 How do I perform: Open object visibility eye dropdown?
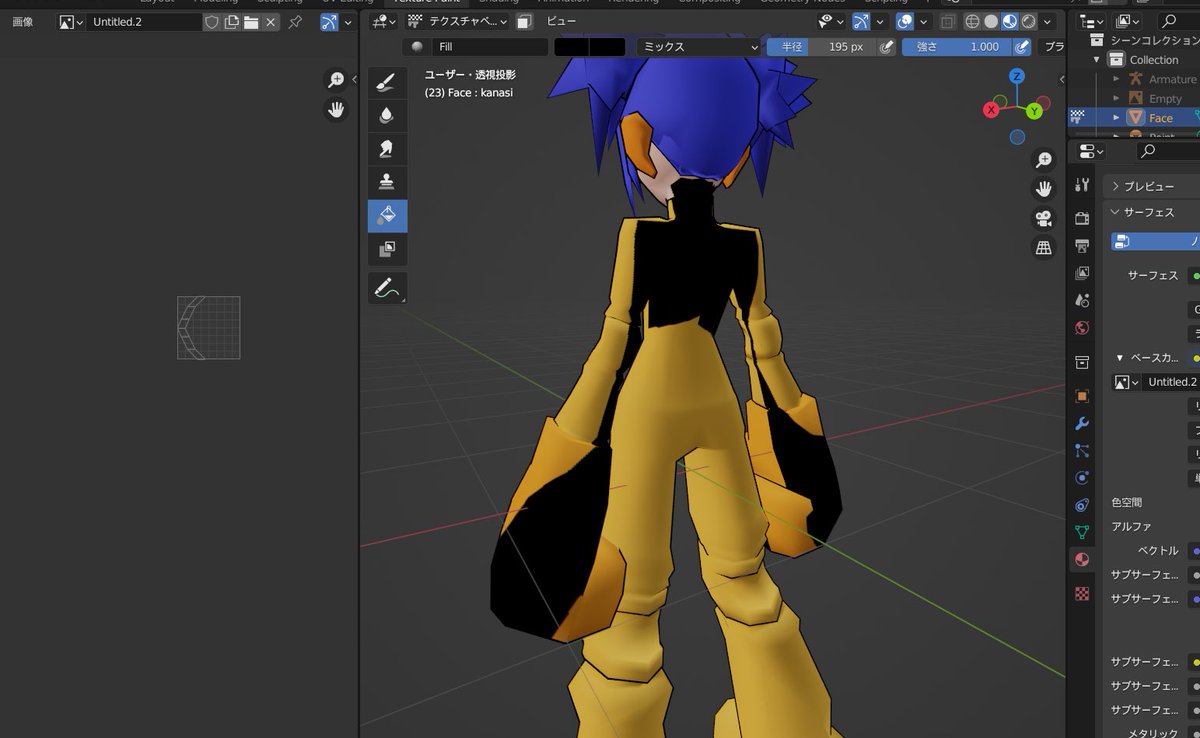click(x=831, y=21)
